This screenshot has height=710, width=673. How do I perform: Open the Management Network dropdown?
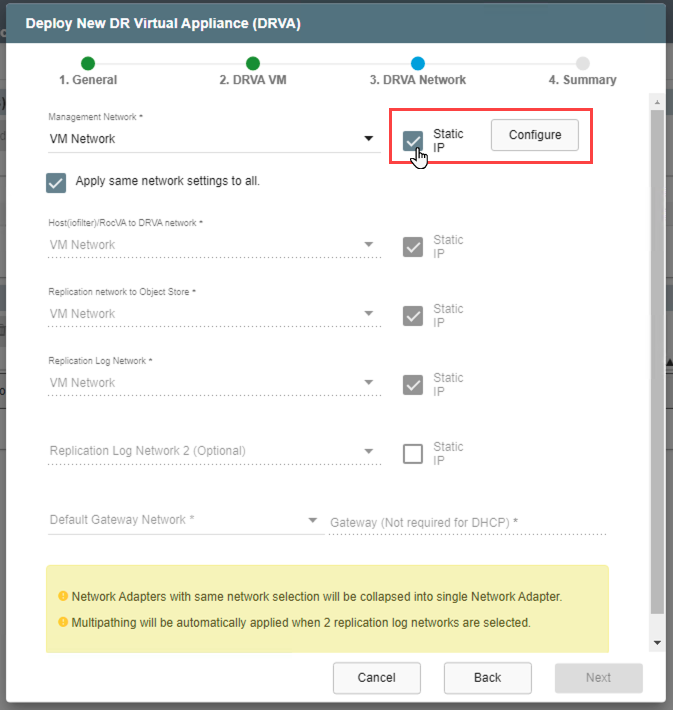point(212,139)
